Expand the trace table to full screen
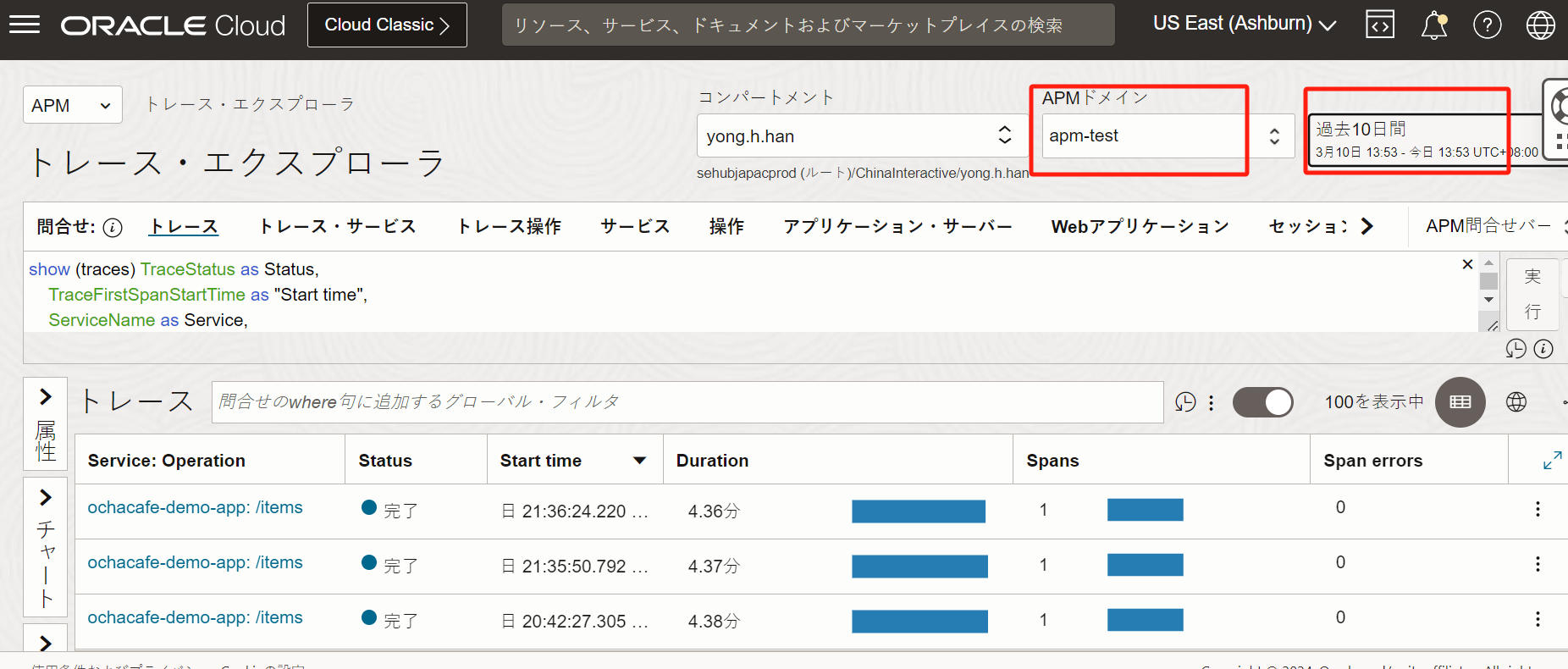 pos(1552,461)
